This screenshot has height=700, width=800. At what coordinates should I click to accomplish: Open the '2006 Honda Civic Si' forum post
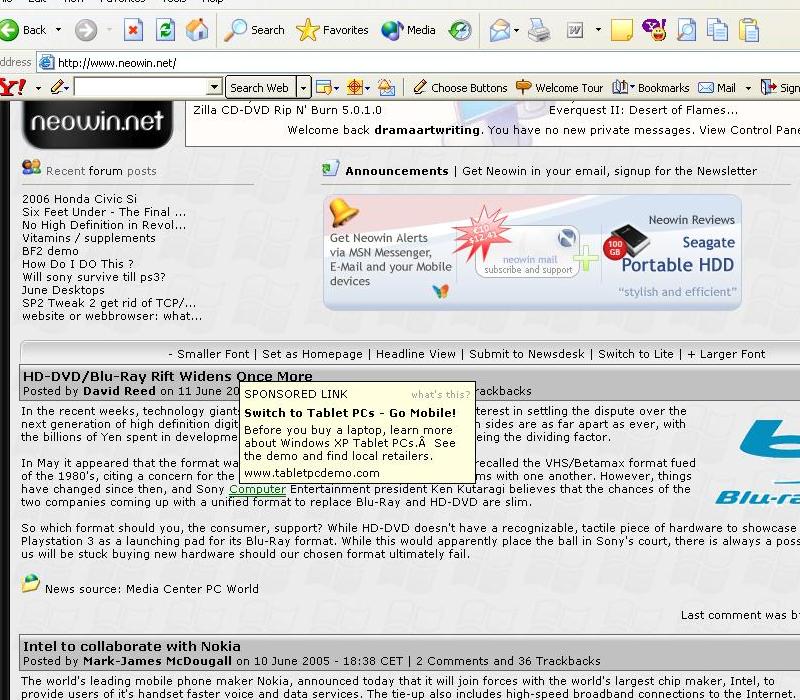[80, 199]
